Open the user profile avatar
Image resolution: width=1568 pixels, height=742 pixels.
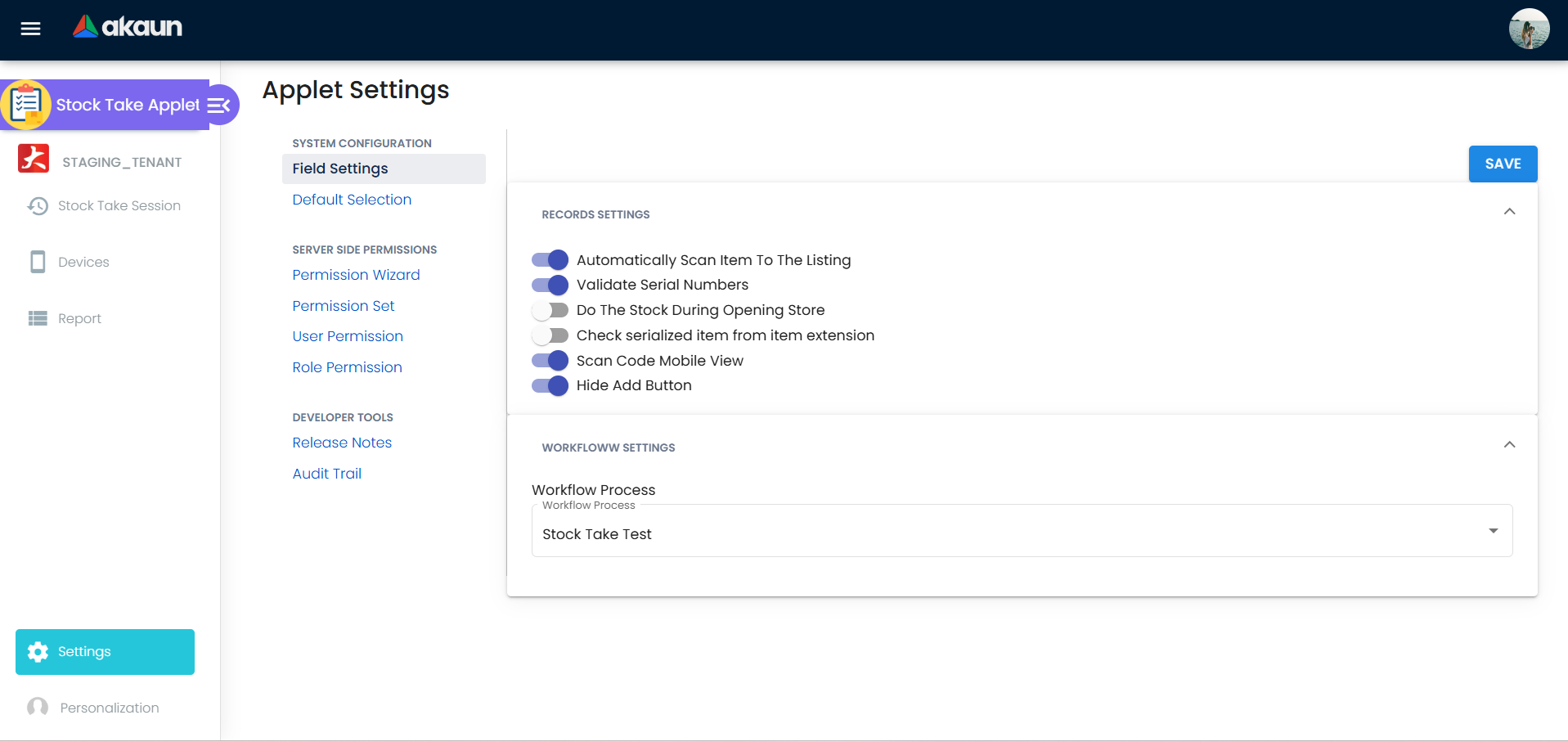[x=1528, y=29]
